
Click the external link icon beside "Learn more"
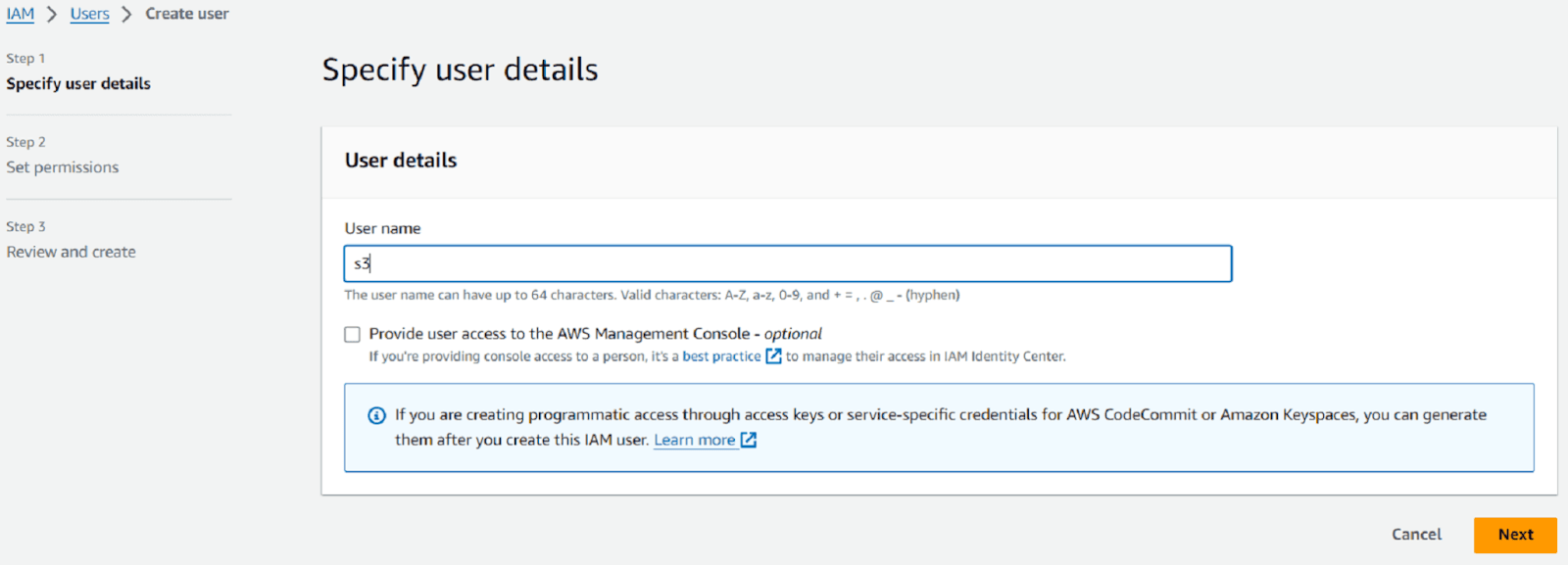(747, 440)
